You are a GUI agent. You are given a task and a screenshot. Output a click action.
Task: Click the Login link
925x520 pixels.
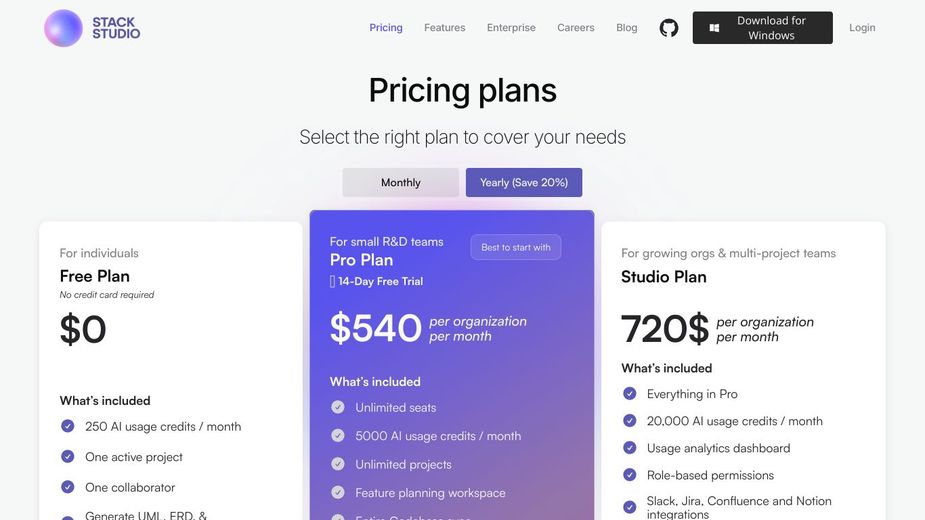[862, 28]
